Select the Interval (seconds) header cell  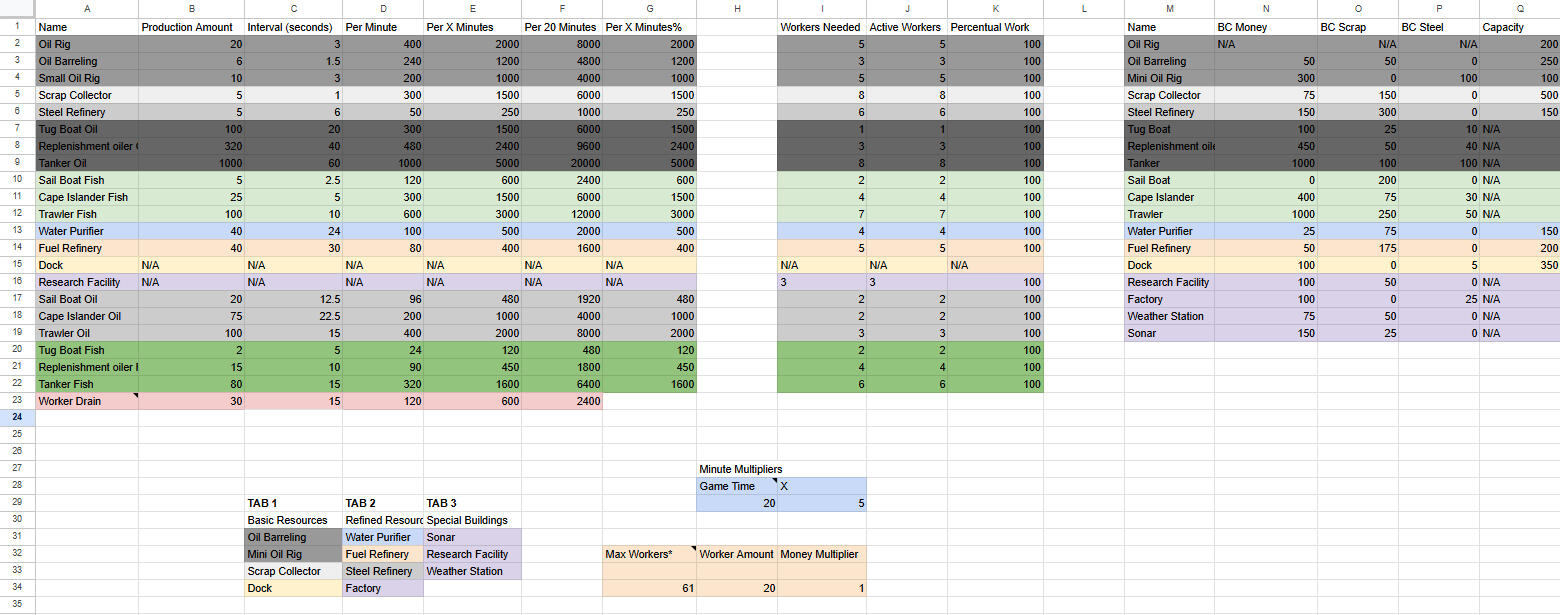coord(293,27)
